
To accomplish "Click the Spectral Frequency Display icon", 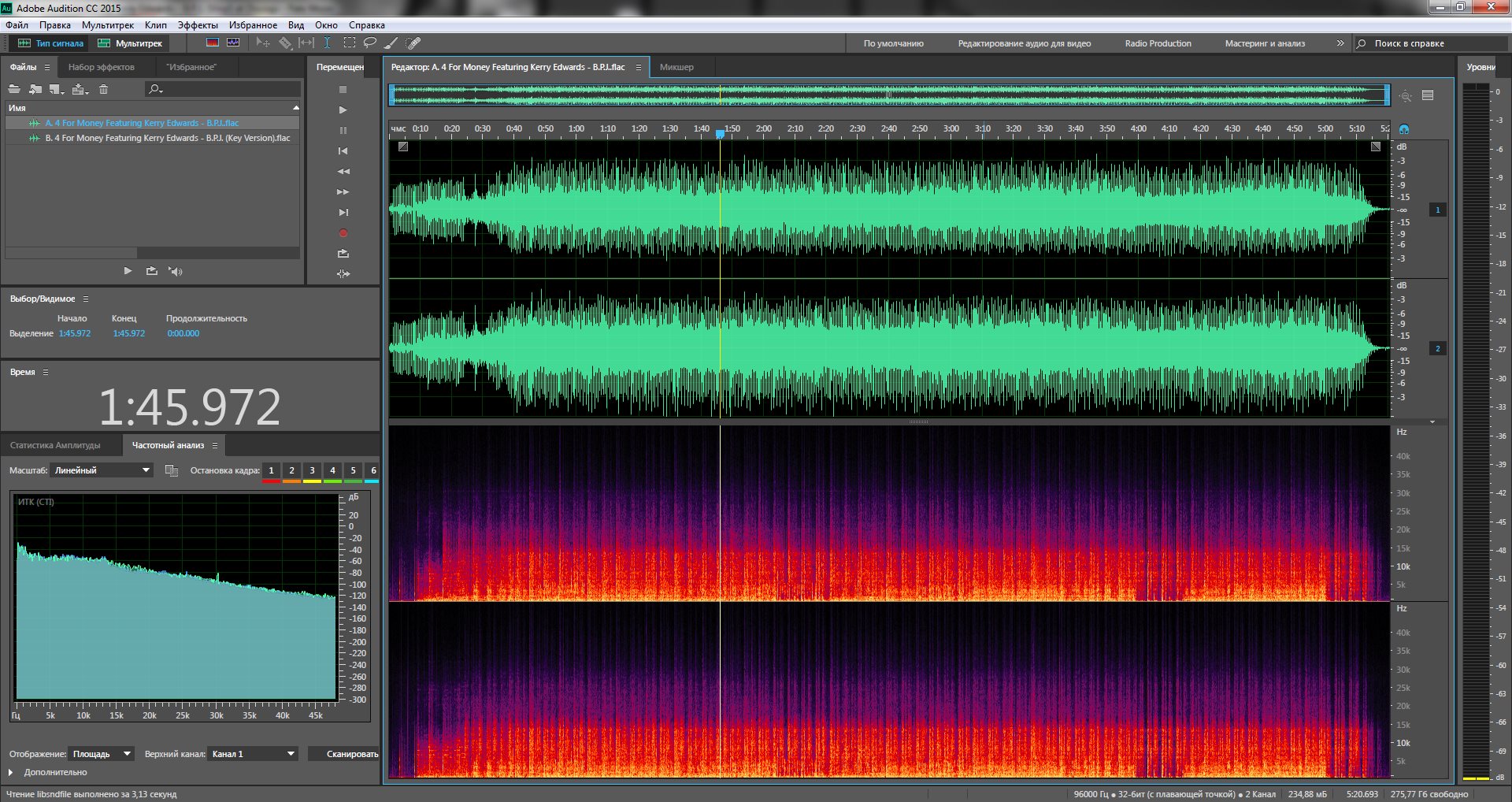I will pos(212,43).
